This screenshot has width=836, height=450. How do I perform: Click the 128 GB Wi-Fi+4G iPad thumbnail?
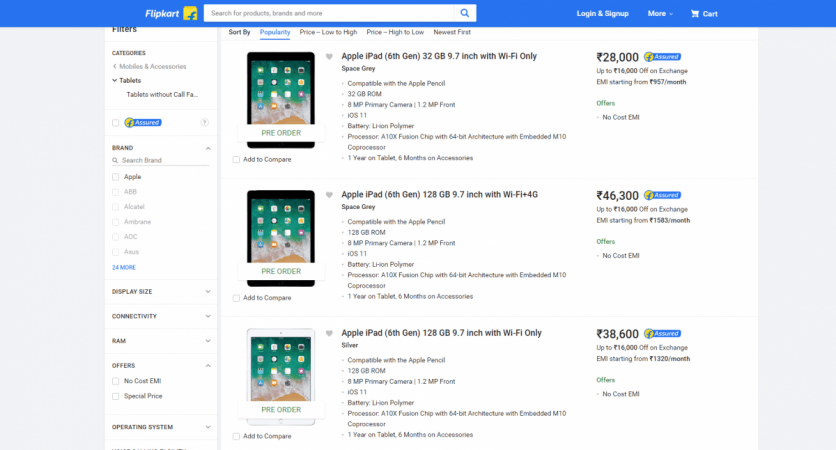tap(281, 238)
